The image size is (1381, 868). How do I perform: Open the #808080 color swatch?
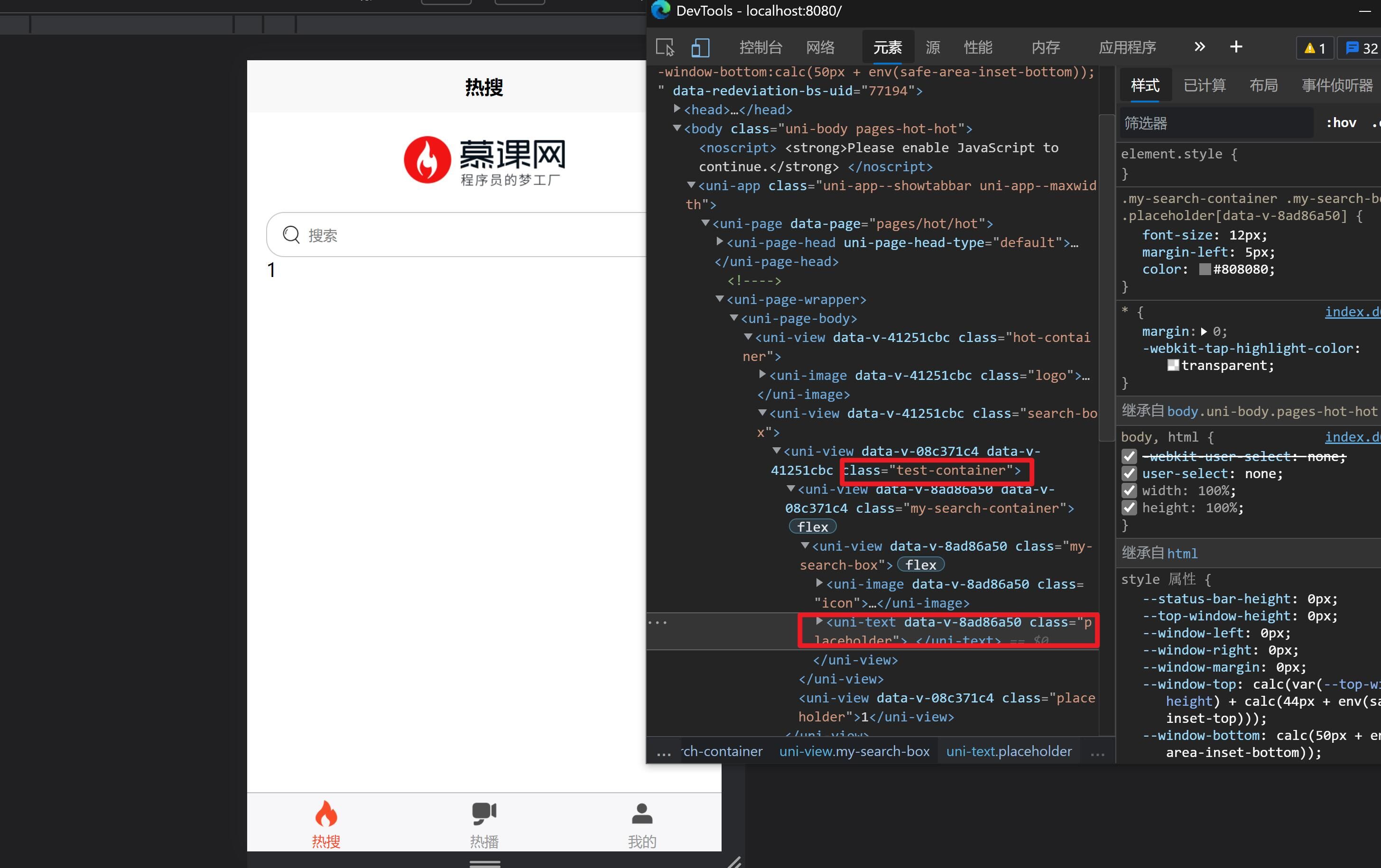1205,269
